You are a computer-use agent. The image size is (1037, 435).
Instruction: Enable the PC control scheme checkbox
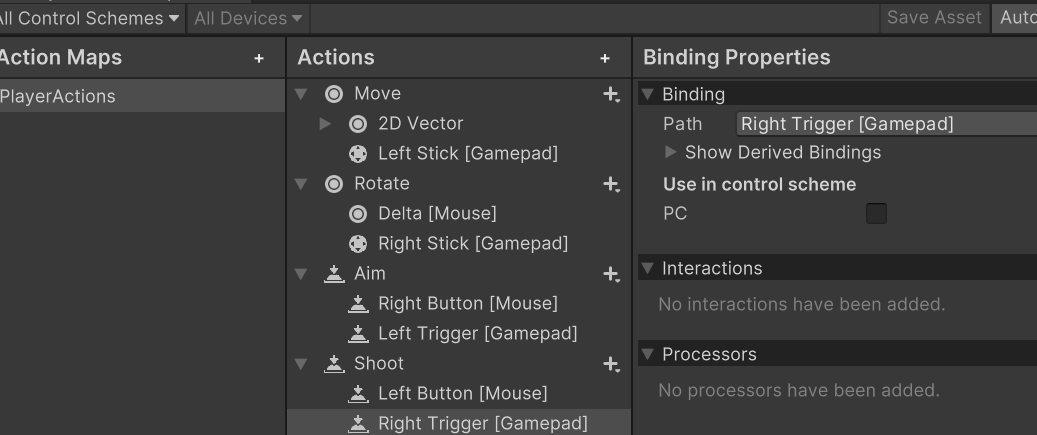pos(876,213)
